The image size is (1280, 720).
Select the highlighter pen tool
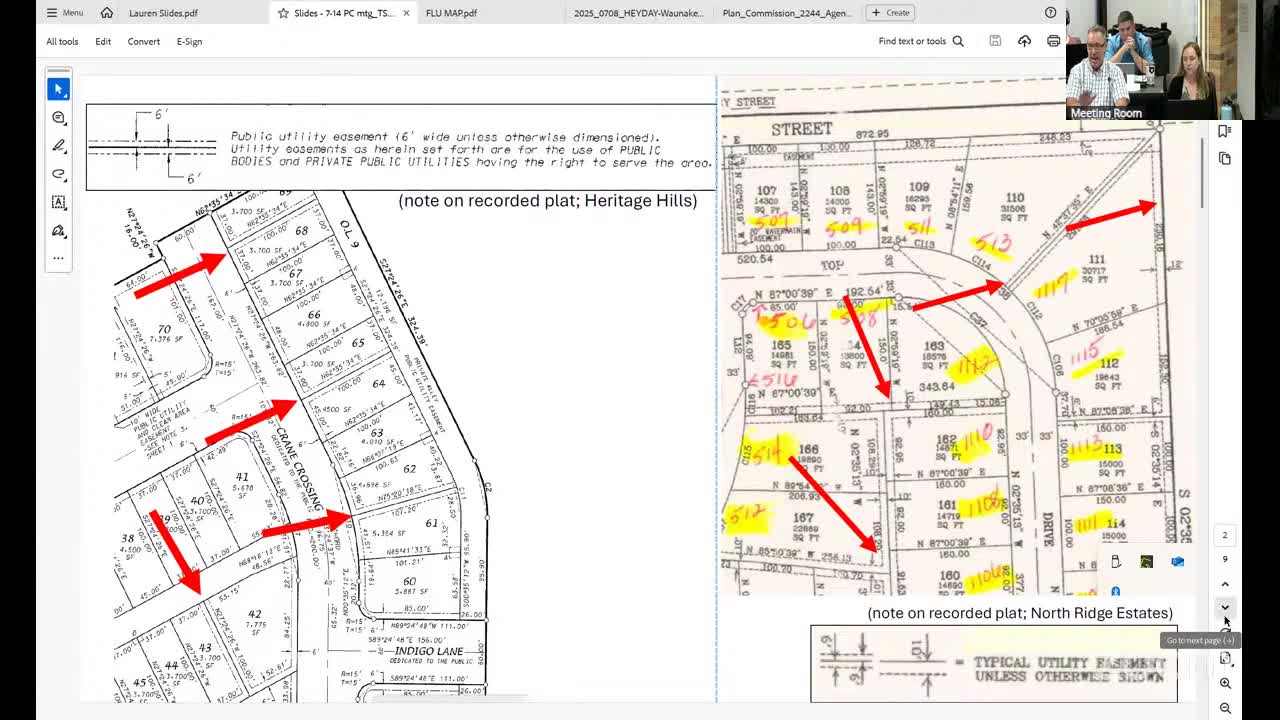58,146
